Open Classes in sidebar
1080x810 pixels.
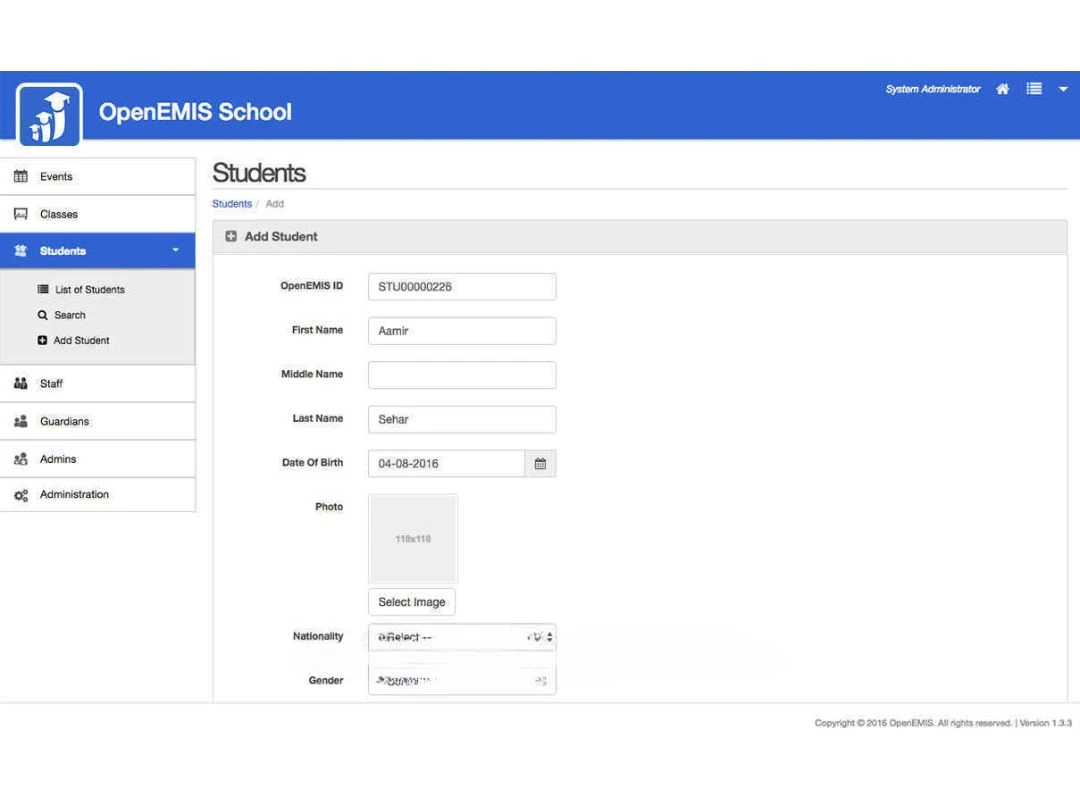click(98, 214)
